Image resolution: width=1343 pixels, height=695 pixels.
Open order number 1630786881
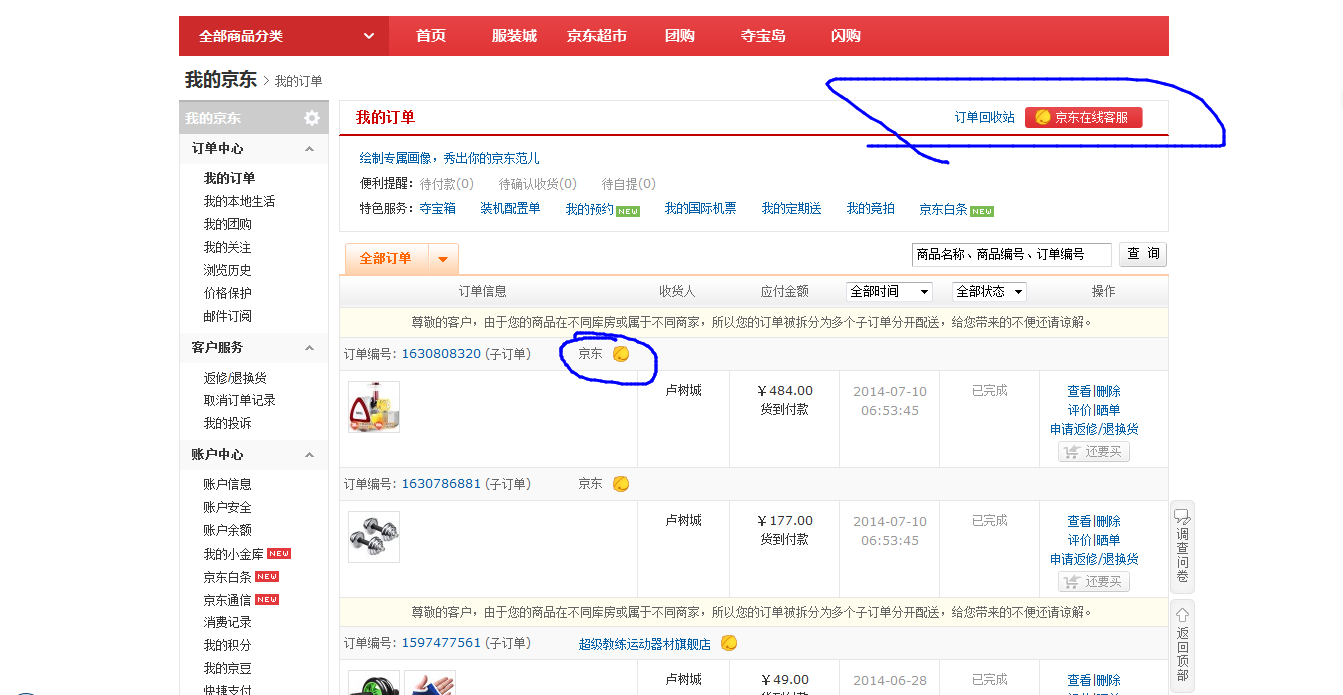tap(441, 484)
